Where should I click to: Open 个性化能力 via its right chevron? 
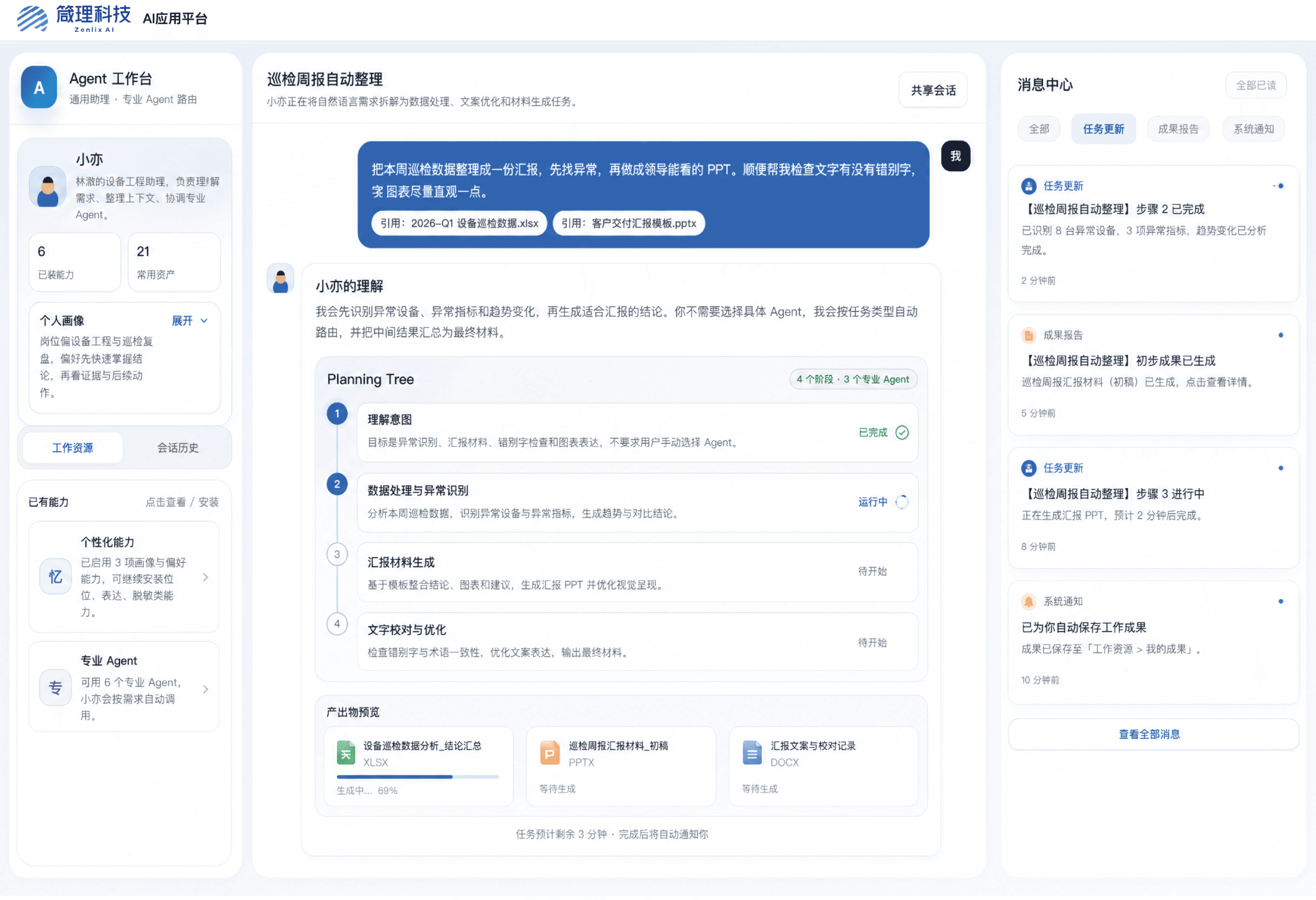206,578
